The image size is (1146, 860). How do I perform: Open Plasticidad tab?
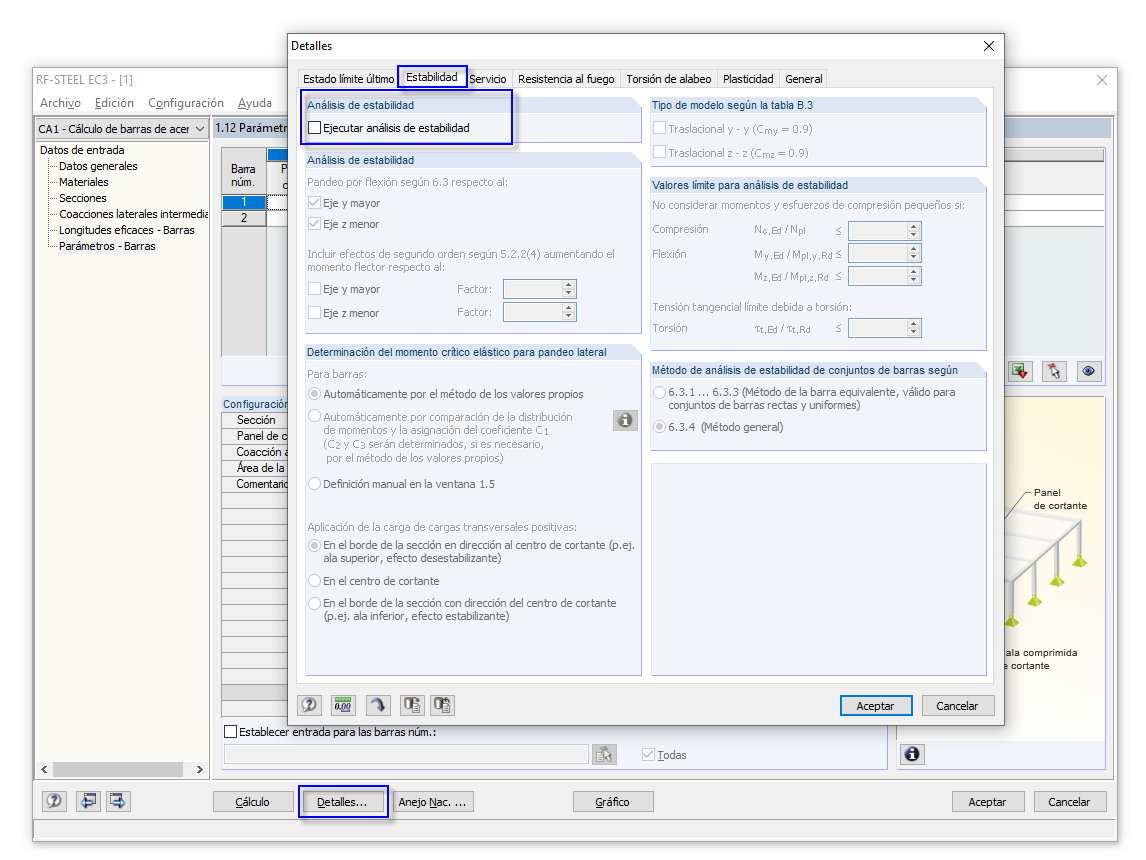coord(748,79)
